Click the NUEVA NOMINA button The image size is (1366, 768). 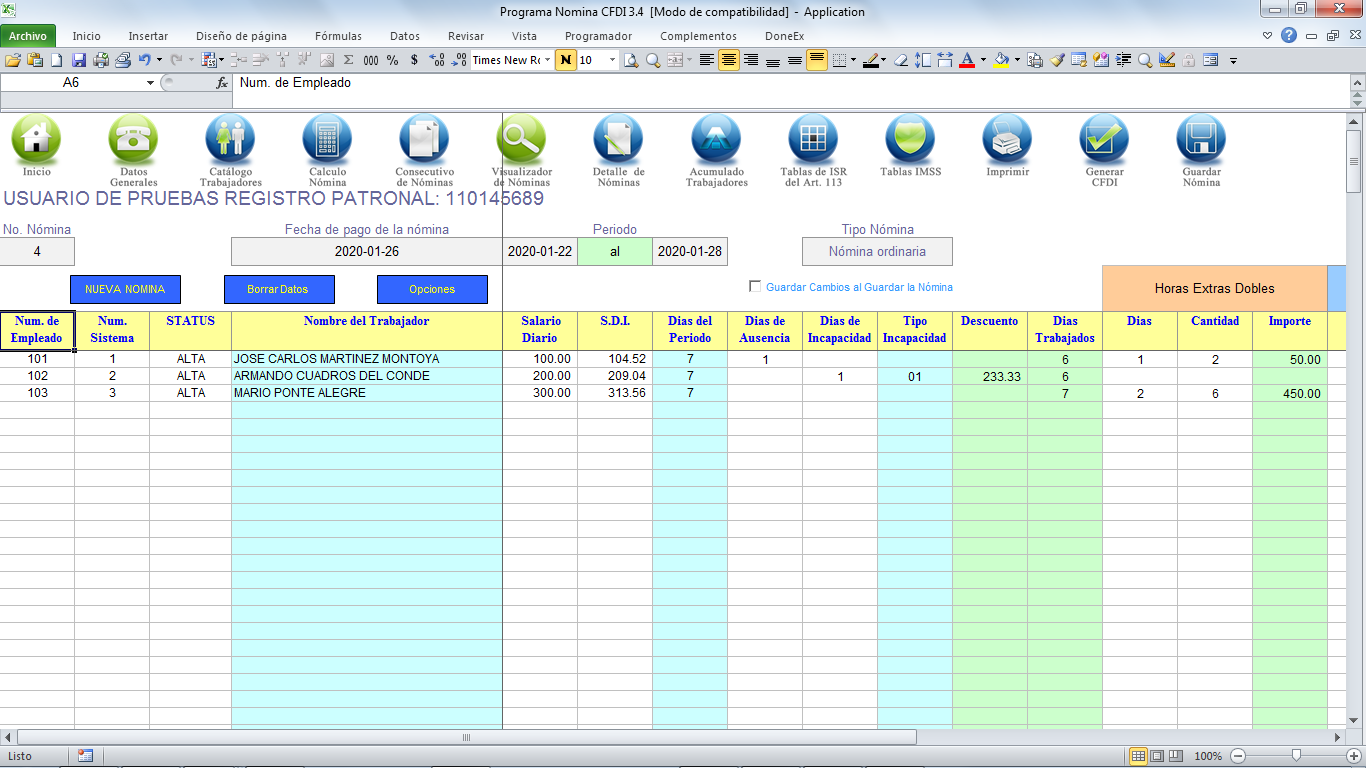pyautogui.click(x=125, y=289)
